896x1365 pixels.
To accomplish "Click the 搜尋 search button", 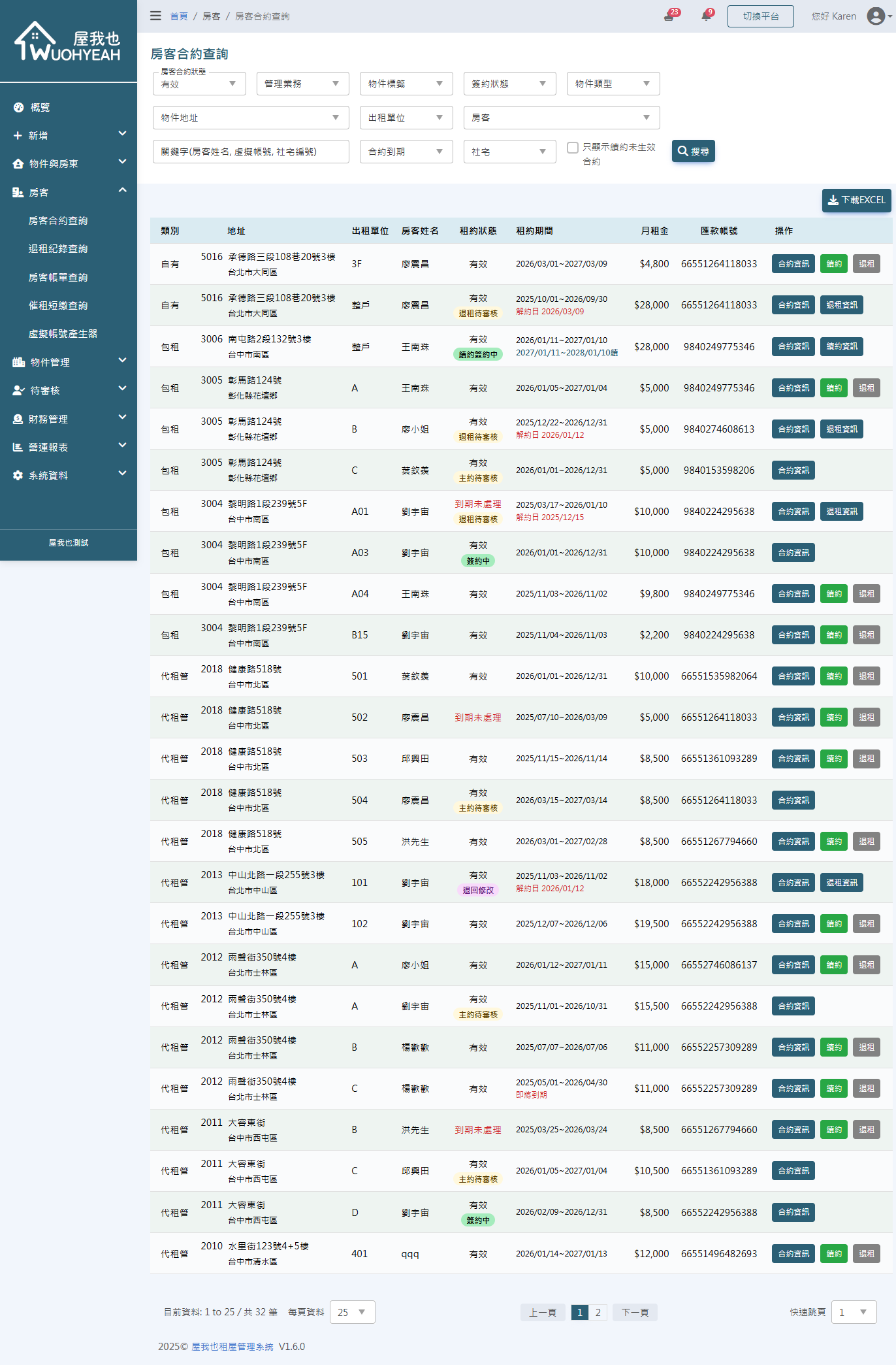I will 693,151.
